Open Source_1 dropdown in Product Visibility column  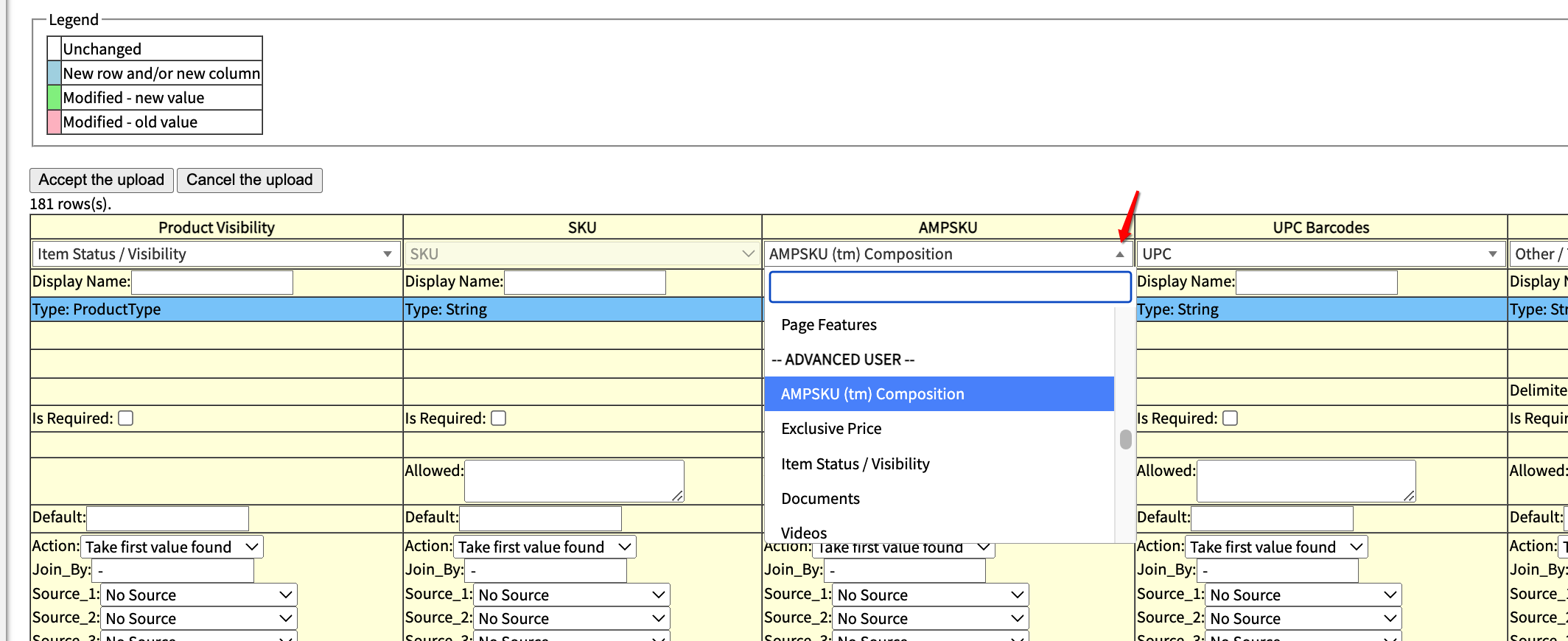(x=199, y=595)
